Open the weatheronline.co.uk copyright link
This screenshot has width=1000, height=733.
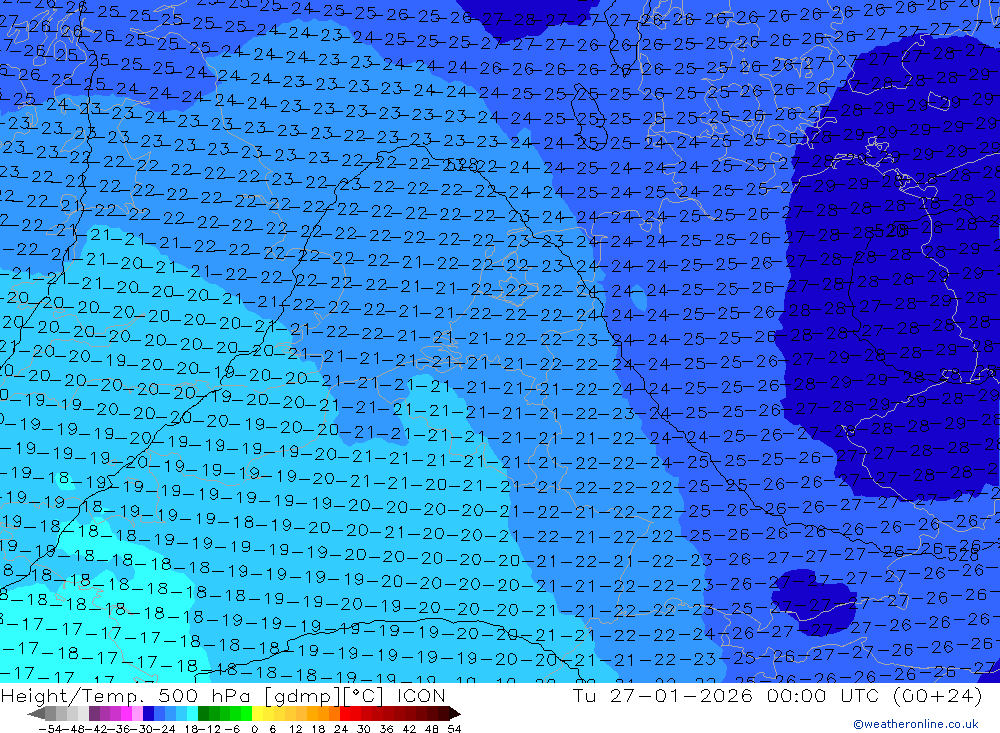pyautogui.click(x=916, y=724)
